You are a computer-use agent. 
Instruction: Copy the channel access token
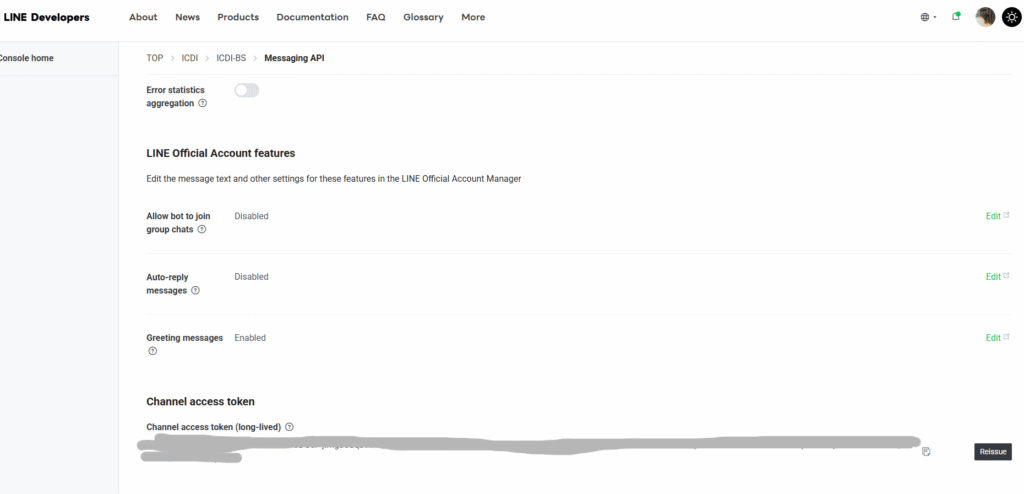(927, 452)
